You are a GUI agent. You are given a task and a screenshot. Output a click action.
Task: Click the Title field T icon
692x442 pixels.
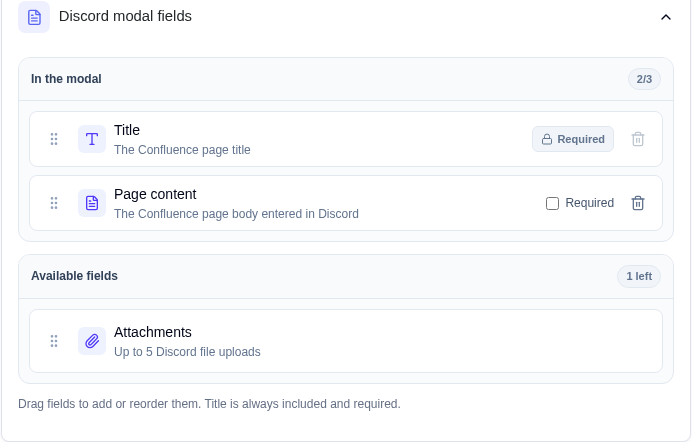92,139
